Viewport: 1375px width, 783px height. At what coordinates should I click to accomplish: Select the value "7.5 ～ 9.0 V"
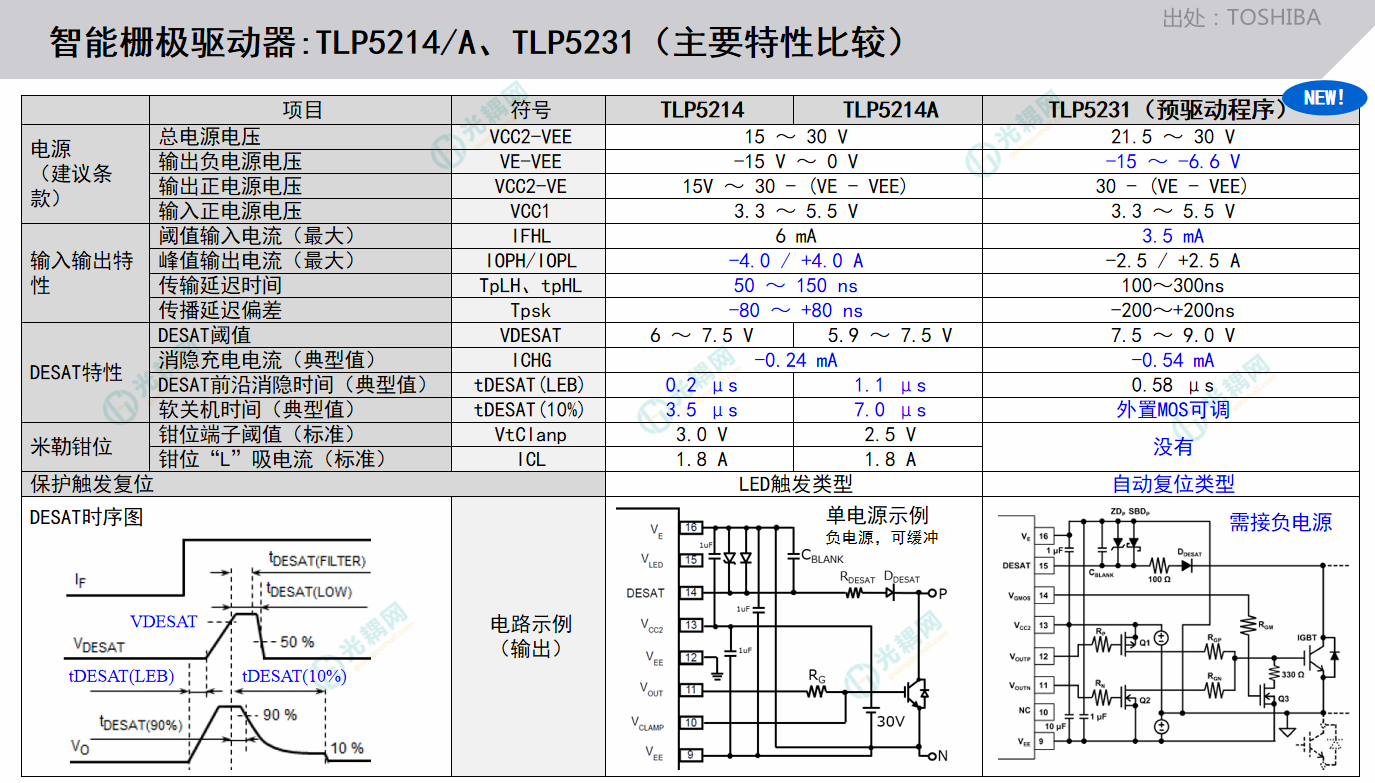(1171, 335)
